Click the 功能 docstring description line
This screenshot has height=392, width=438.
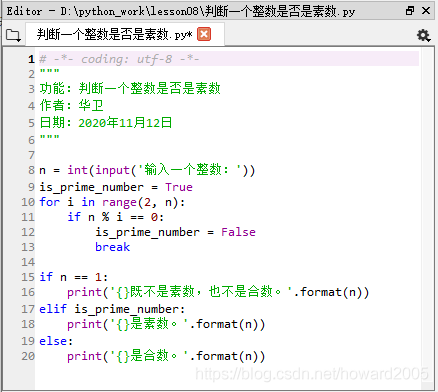pos(130,88)
